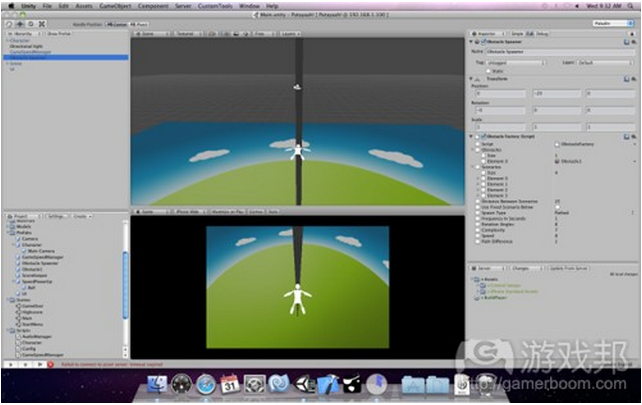
Task: Open the Window menu
Action: (x=249, y=6)
